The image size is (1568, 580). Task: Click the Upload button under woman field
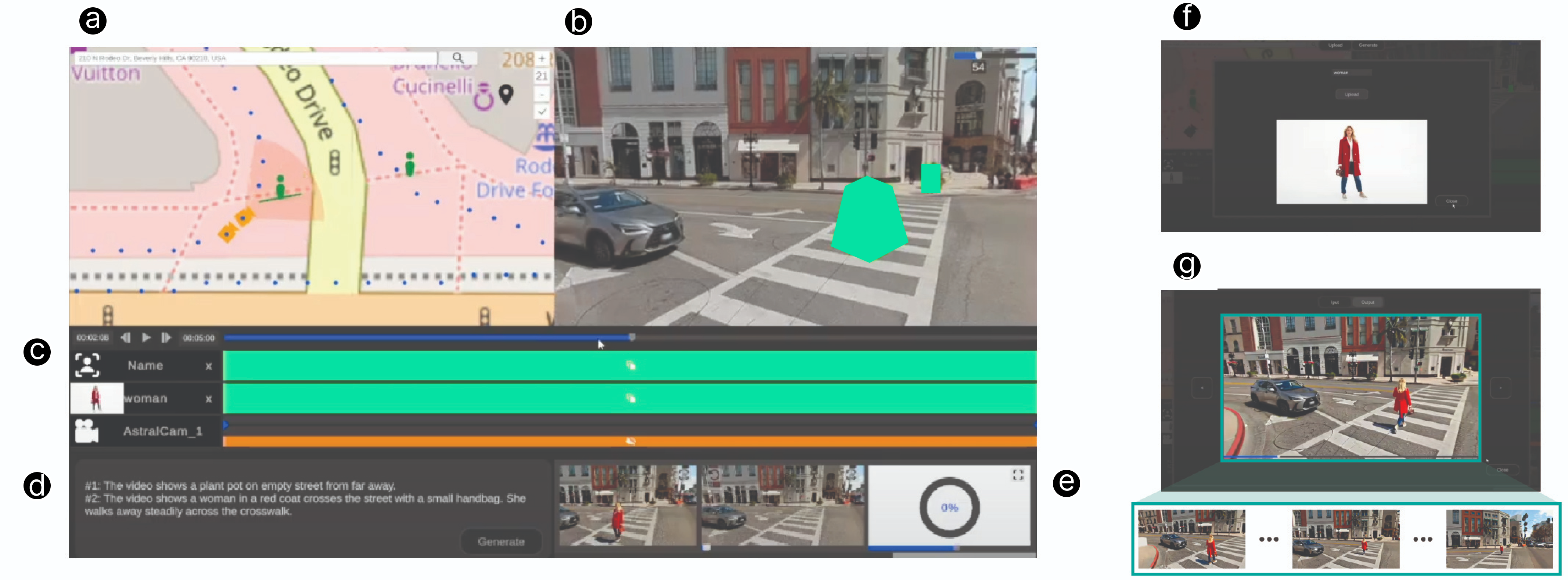coord(1351,94)
